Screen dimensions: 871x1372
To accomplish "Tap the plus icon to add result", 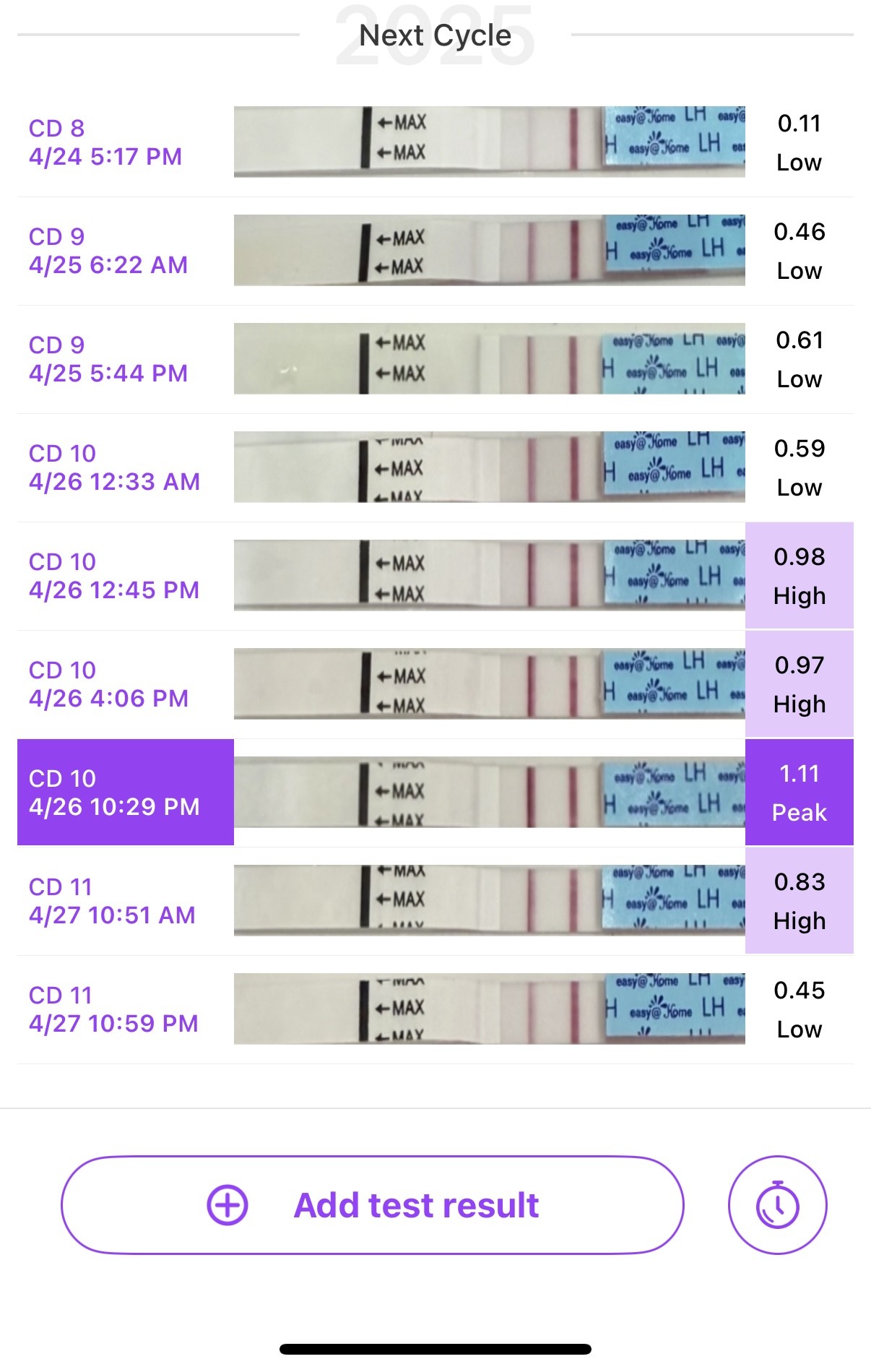I will point(227,1205).
